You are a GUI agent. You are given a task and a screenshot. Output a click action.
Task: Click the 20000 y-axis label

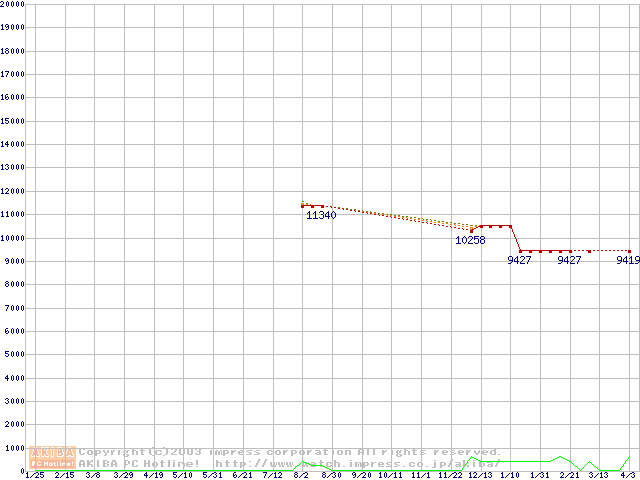tap(13, 4)
